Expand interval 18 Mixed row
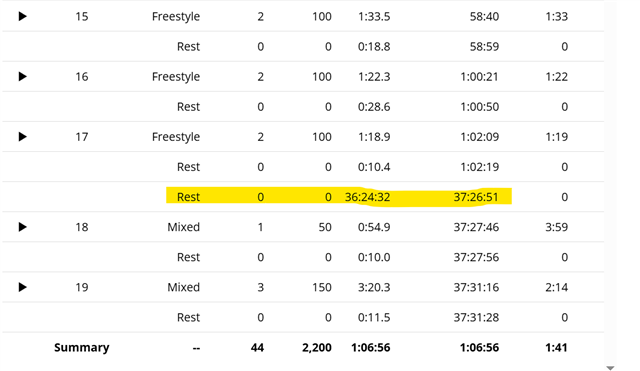The height and width of the screenshot is (371, 640). coord(22,227)
